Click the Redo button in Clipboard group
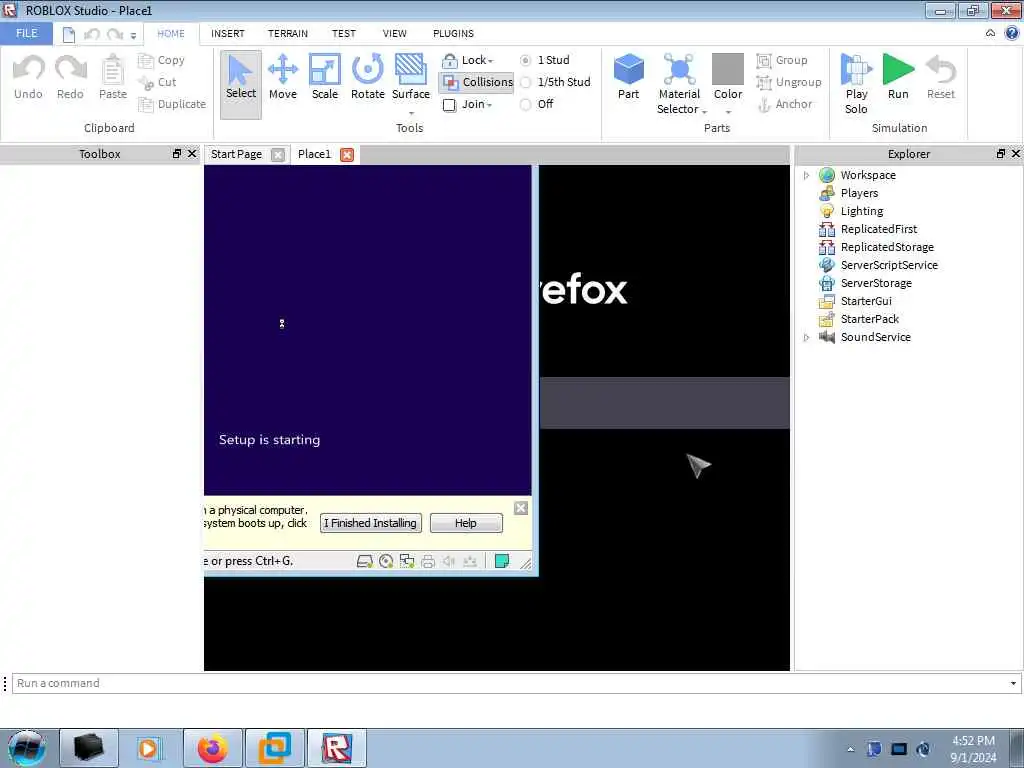The image size is (1024, 768). pos(70,77)
